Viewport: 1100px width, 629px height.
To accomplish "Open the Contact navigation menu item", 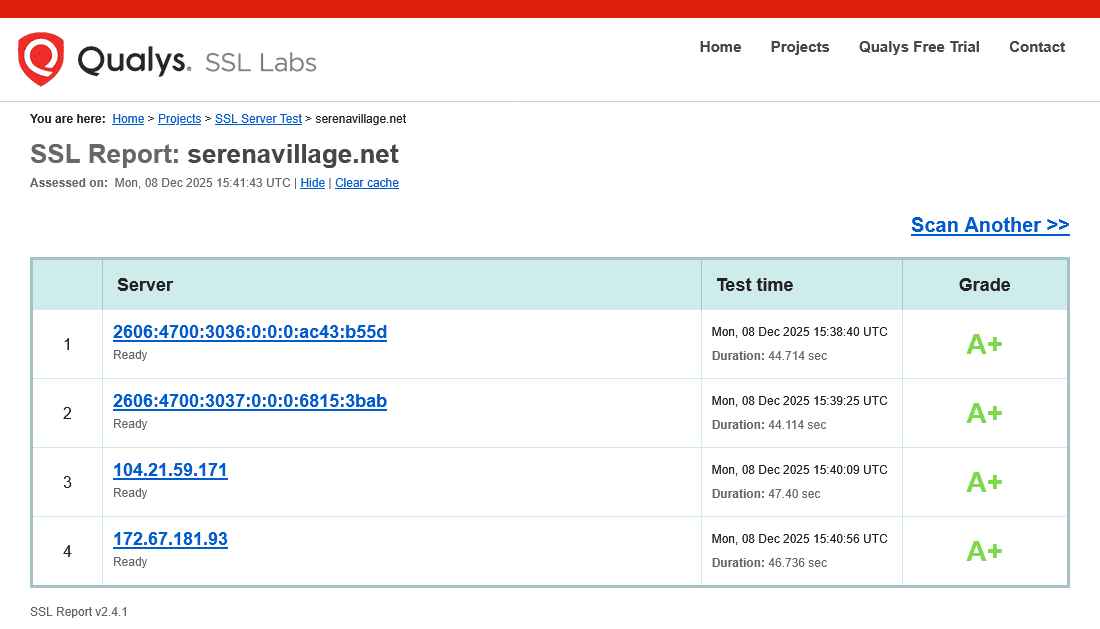I will click(1037, 47).
